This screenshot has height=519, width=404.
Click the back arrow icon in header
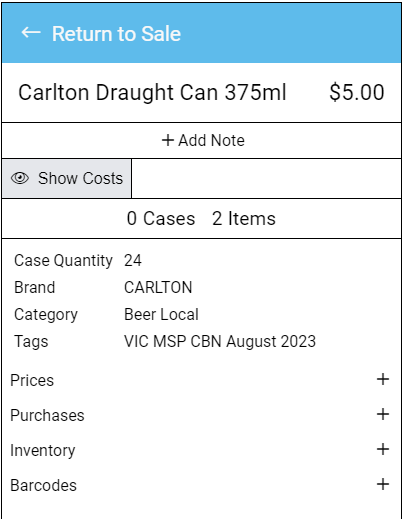(x=31, y=33)
